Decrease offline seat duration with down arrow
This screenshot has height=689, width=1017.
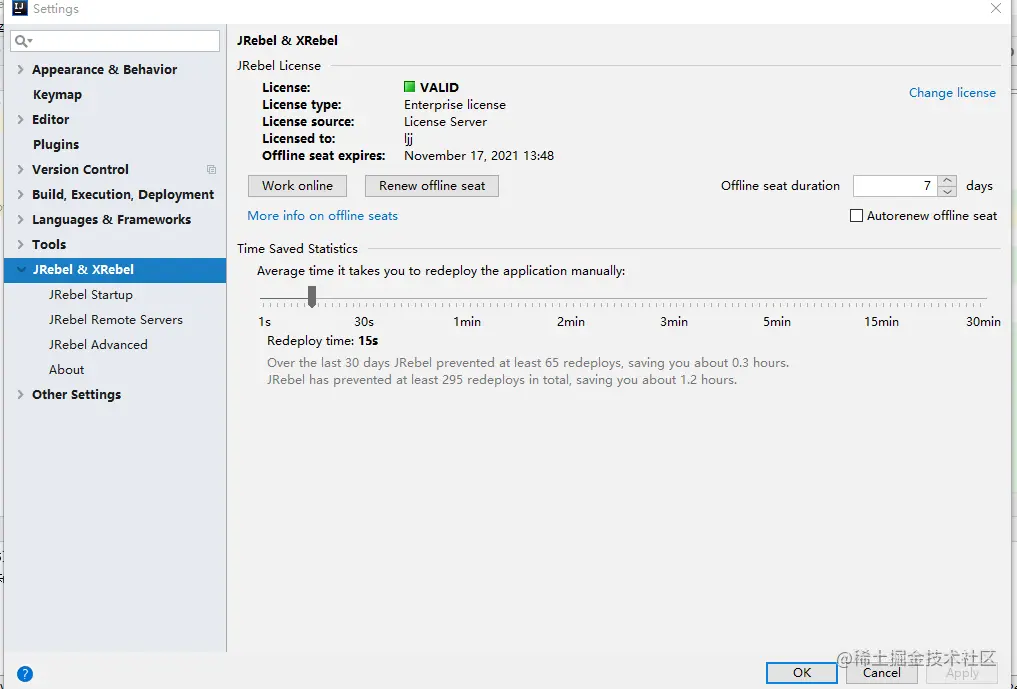click(948, 191)
